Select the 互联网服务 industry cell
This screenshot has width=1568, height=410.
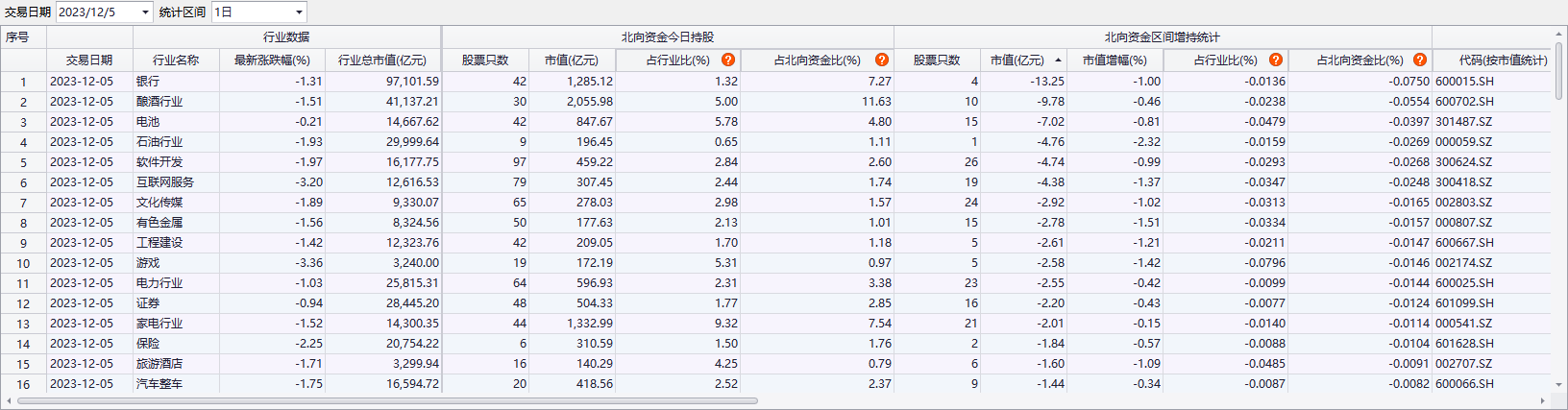click(165, 182)
